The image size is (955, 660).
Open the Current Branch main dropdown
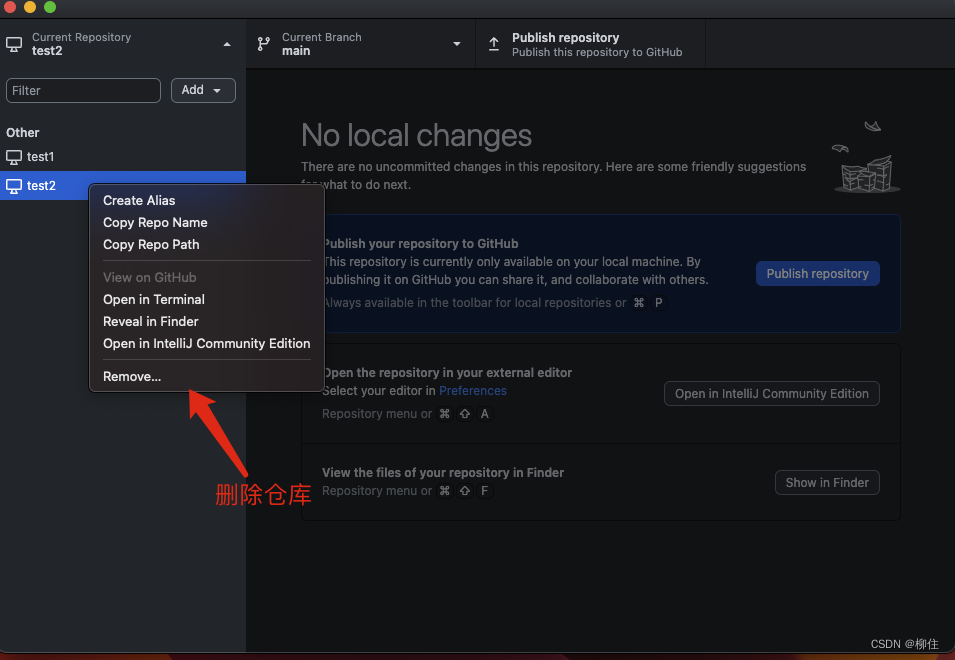pos(361,44)
